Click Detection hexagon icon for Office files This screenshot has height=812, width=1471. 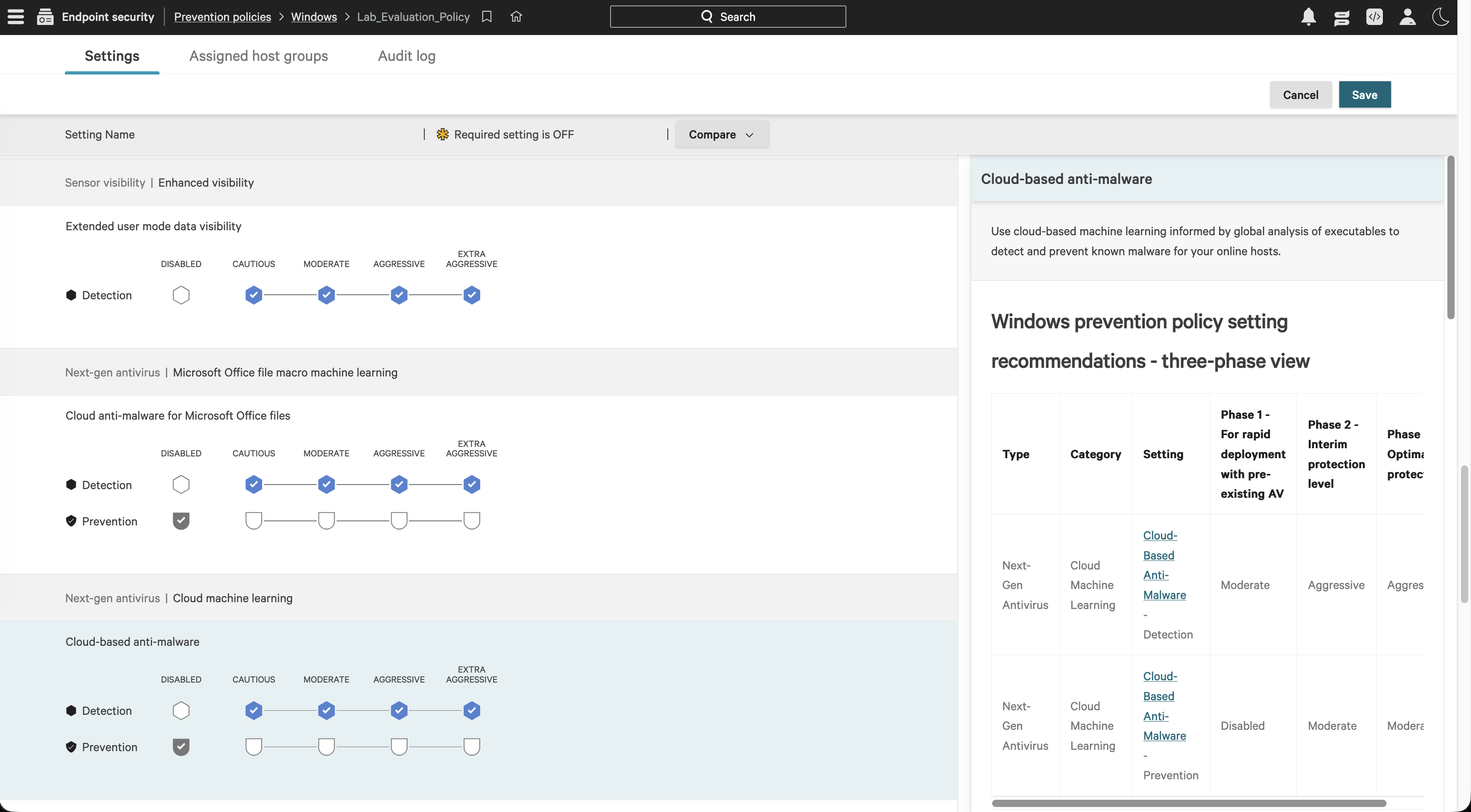pos(71,485)
